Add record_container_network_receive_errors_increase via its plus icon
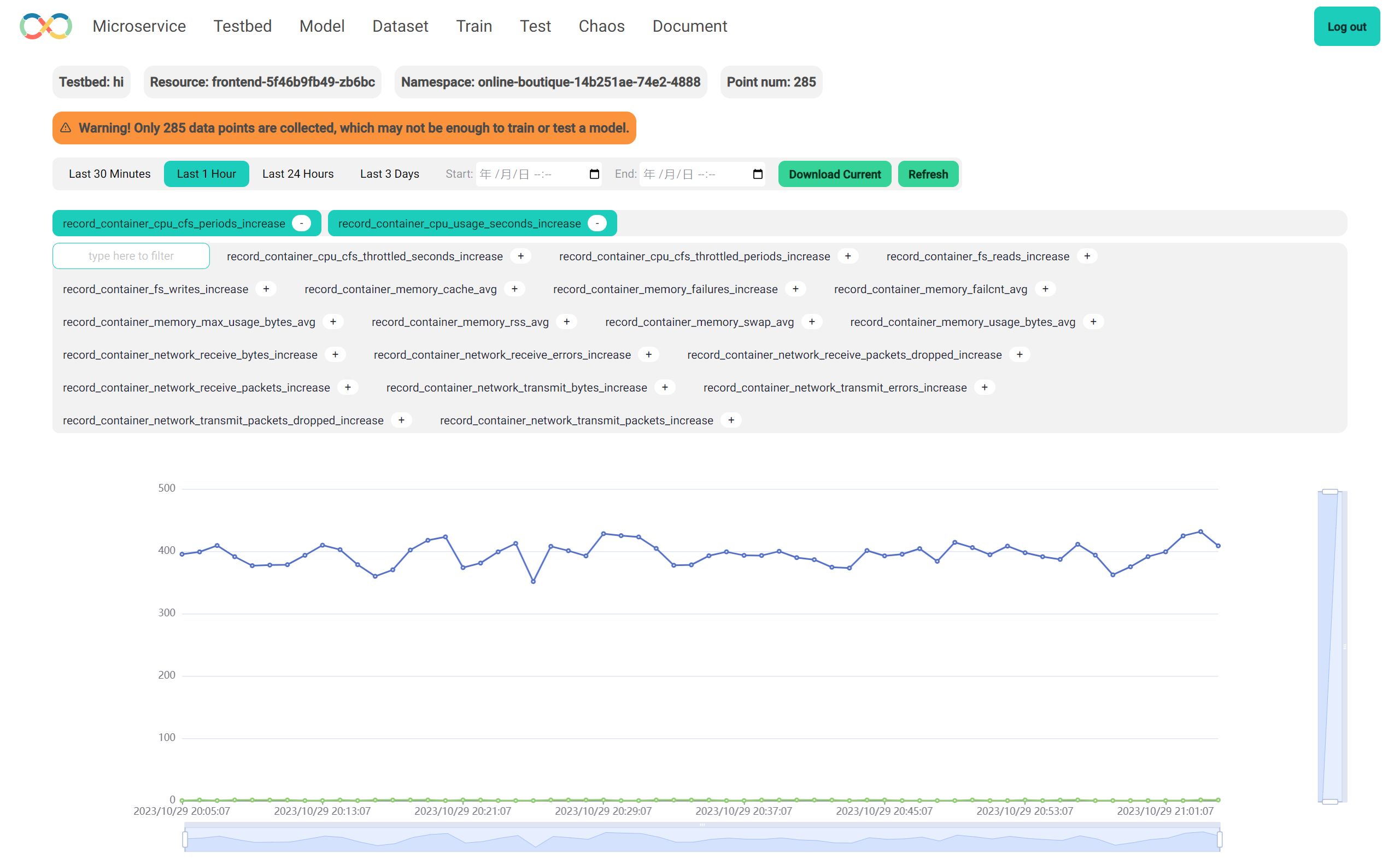The image size is (1400, 858). tap(648, 354)
